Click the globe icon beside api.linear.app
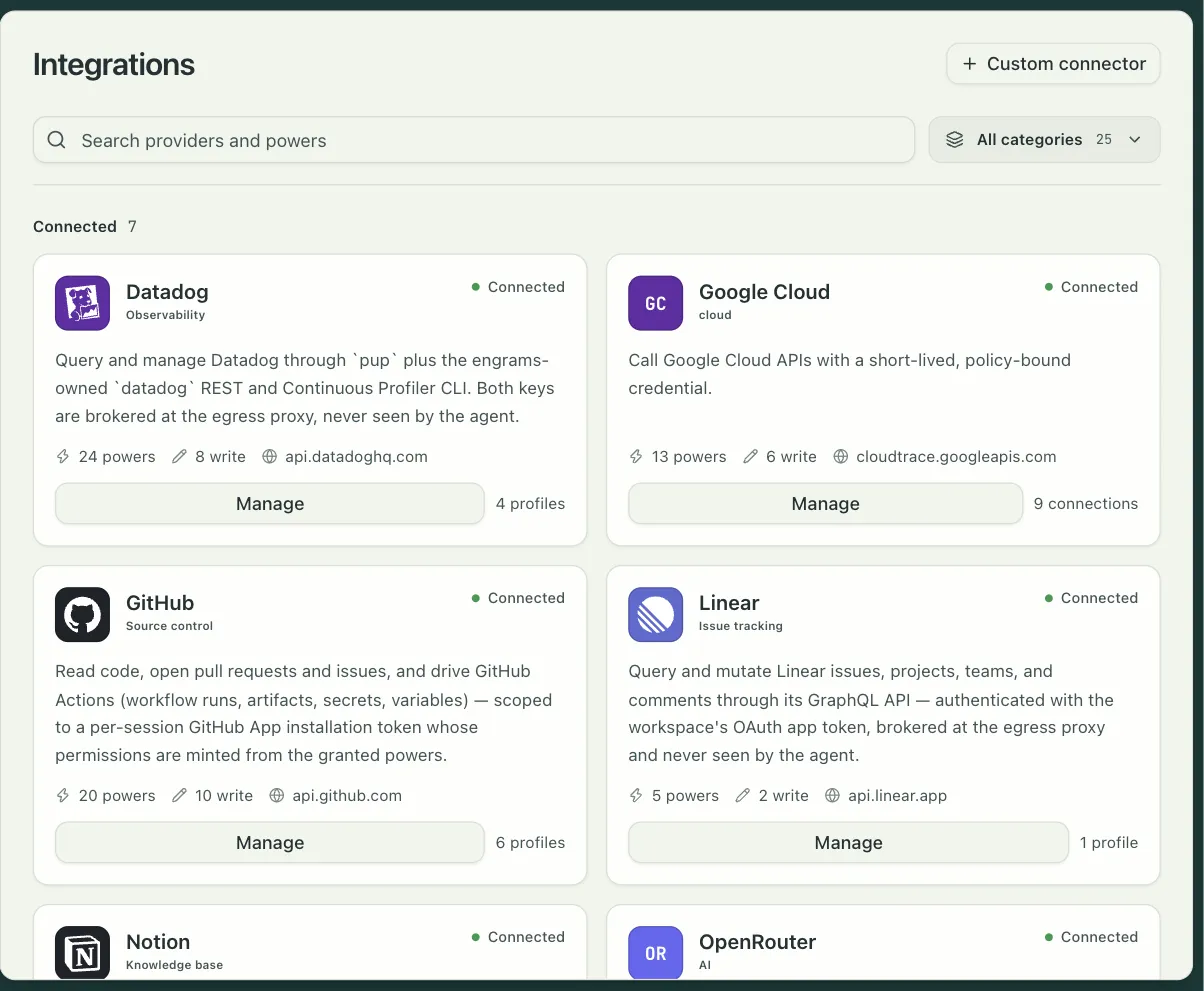This screenshot has width=1204, height=991. click(833, 796)
